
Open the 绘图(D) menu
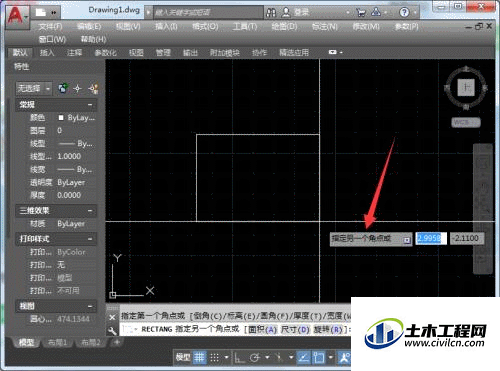pyautogui.click(x=284, y=27)
